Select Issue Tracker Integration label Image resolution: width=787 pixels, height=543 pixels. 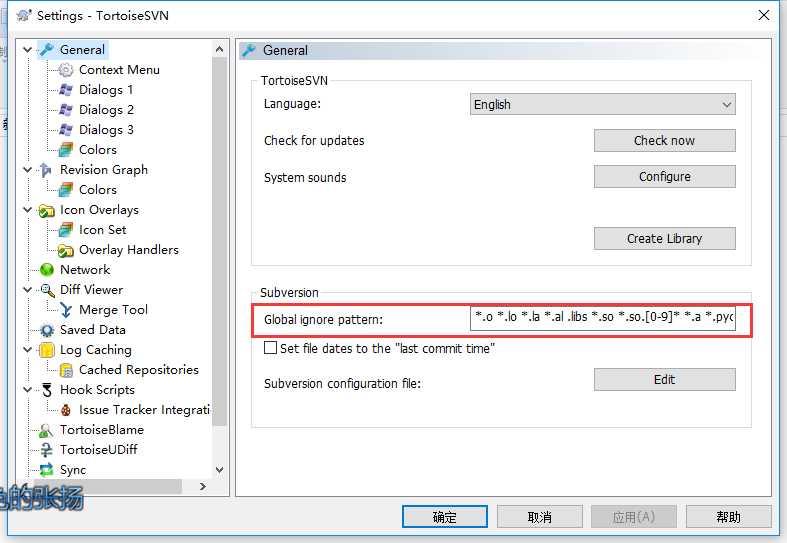(x=145, y=410)
